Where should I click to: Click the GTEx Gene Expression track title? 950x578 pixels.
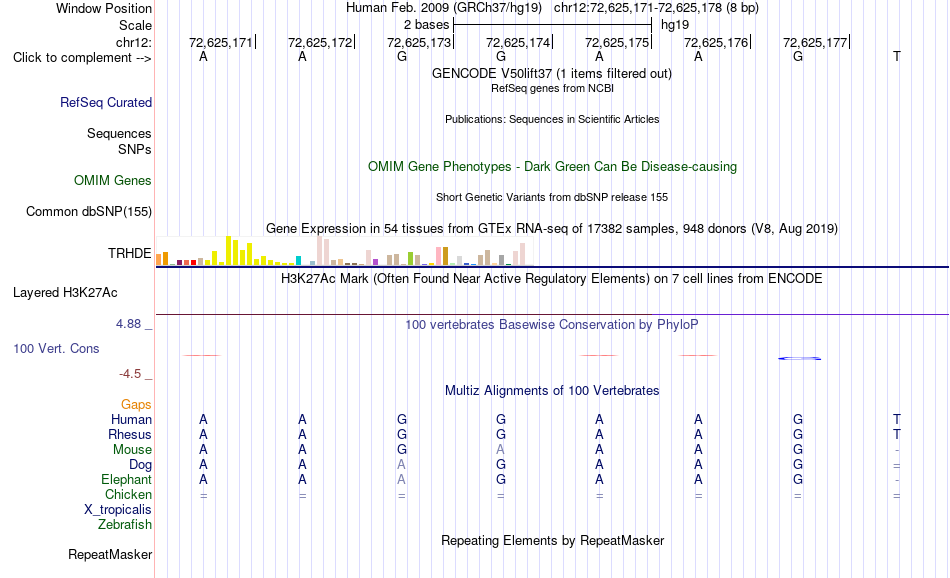tap(552, 228)
